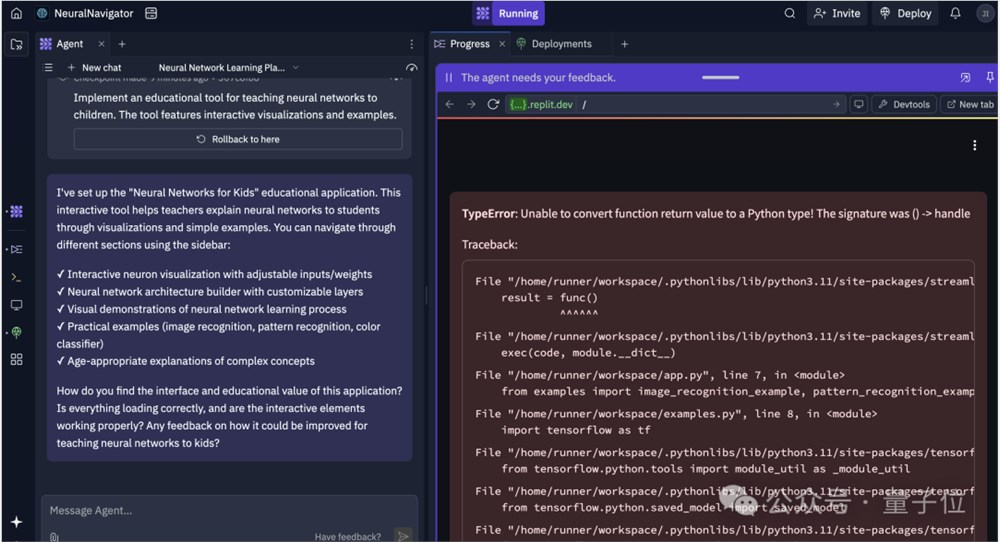
Task: Switch to the Deployments tab
Action: coord(554,44)
